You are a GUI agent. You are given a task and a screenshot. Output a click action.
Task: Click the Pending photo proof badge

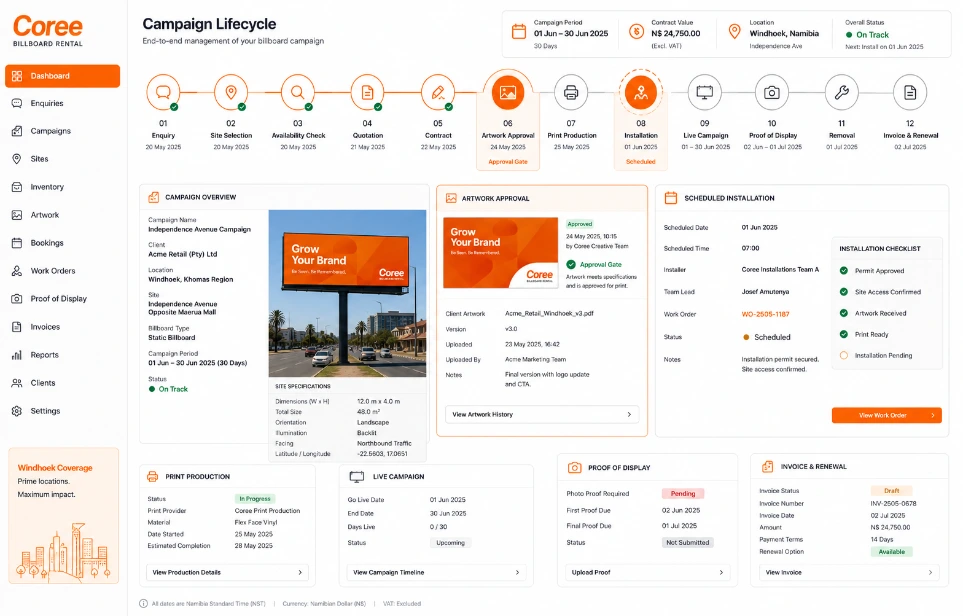click(x=683, y=494)
